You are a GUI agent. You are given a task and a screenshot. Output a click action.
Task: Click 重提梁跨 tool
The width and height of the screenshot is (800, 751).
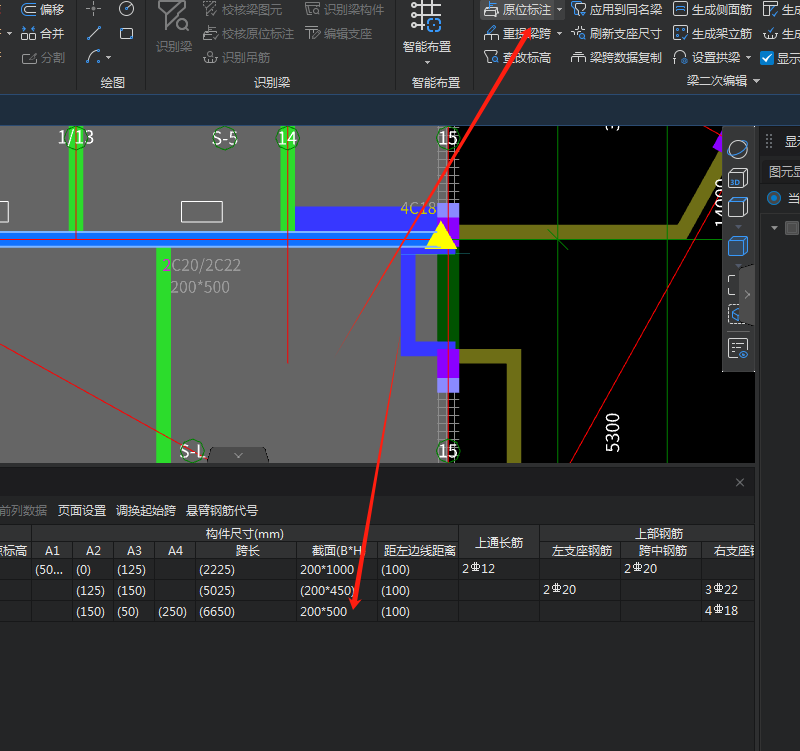517,34
